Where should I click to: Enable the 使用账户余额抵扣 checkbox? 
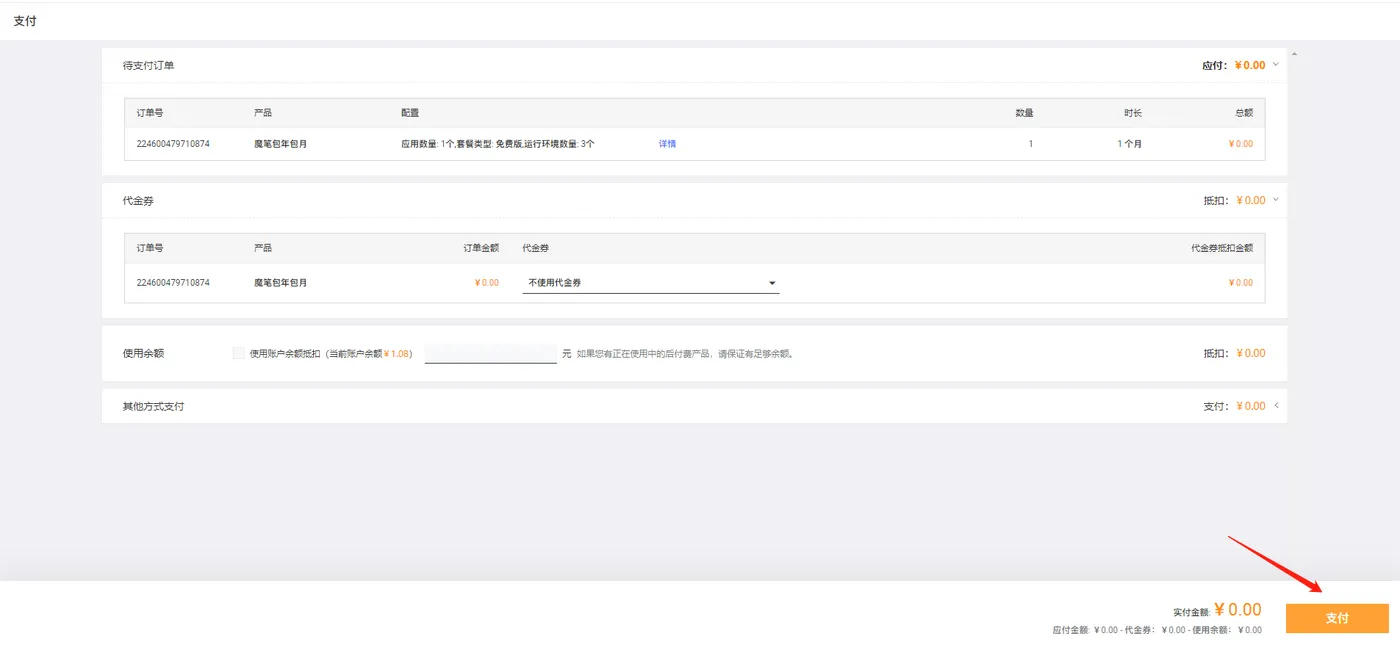click(238, 353)
